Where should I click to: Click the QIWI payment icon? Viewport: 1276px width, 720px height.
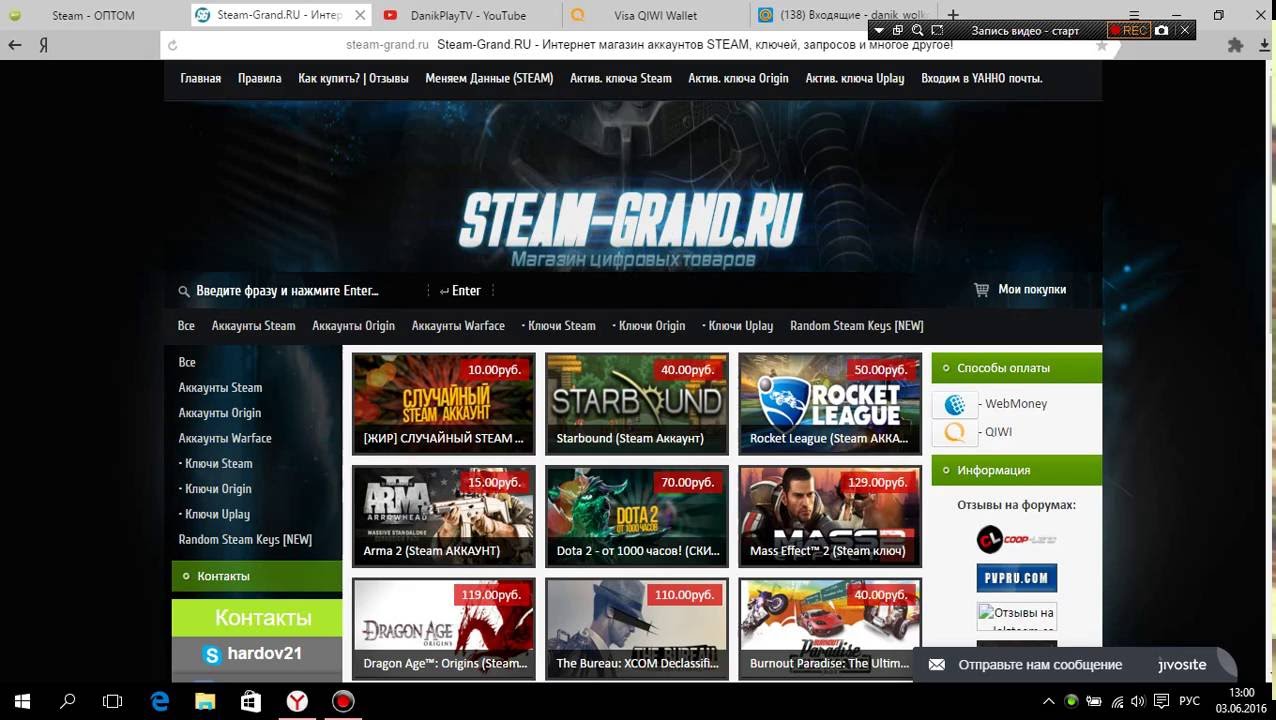[955, 432]
